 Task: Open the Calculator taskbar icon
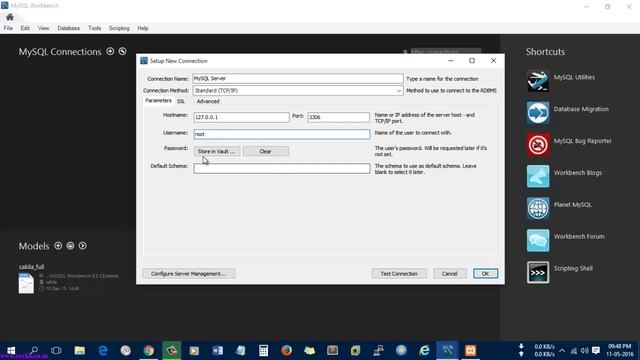(x=264, y=351)
